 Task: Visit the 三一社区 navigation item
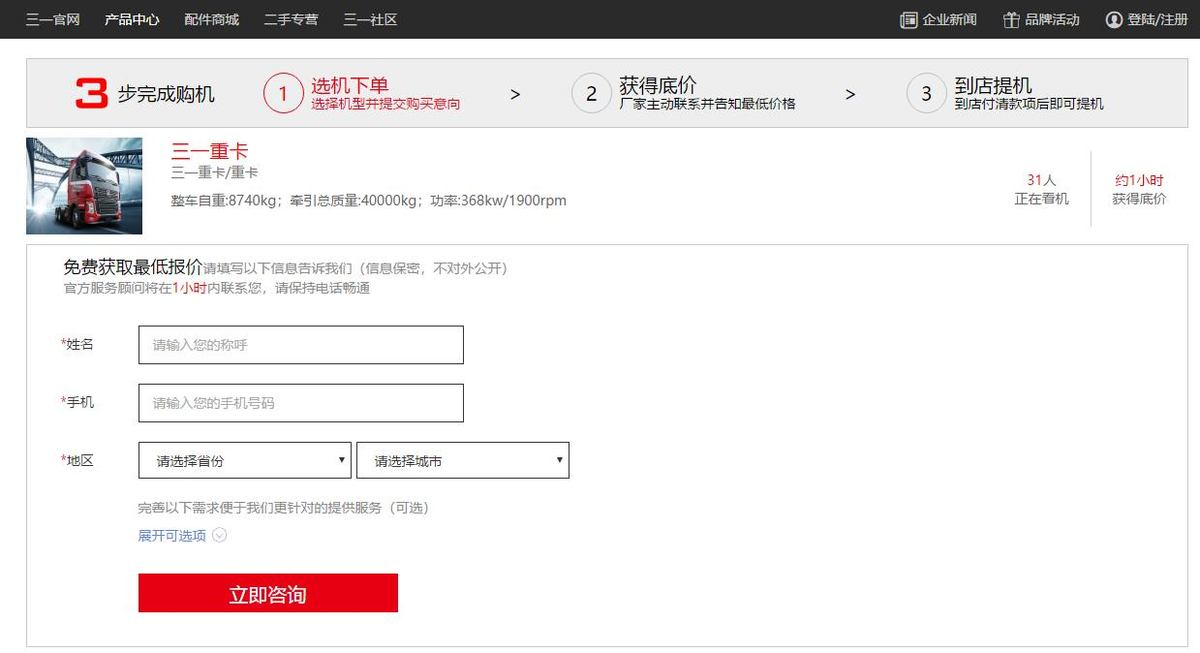(370, 19)
